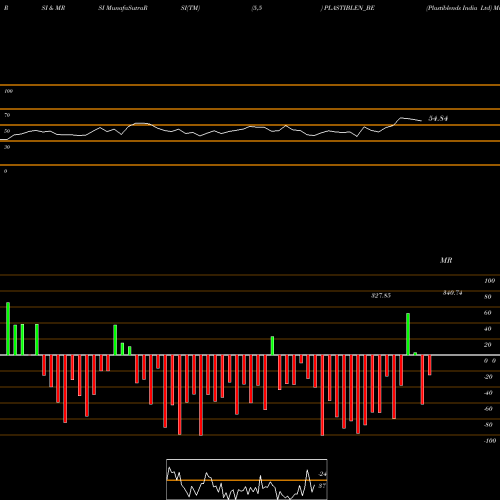This screenshot has height=500, width=500.
Task: Click the MR axis label 60
Action: tap(488, 313)
